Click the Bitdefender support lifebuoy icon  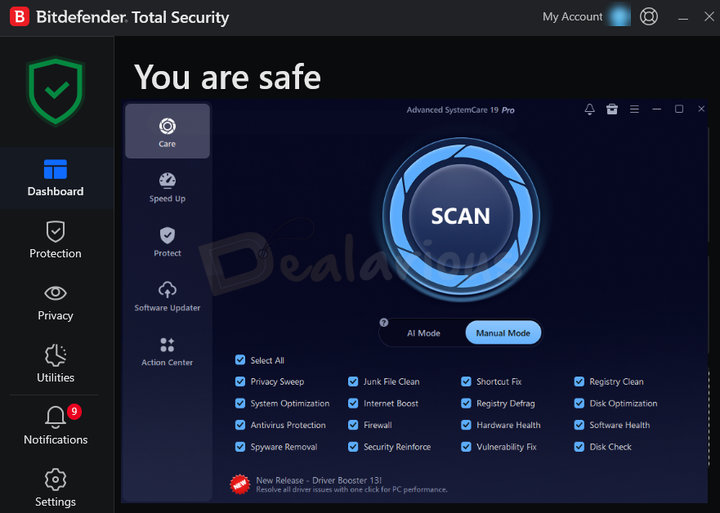pos(649,17)
